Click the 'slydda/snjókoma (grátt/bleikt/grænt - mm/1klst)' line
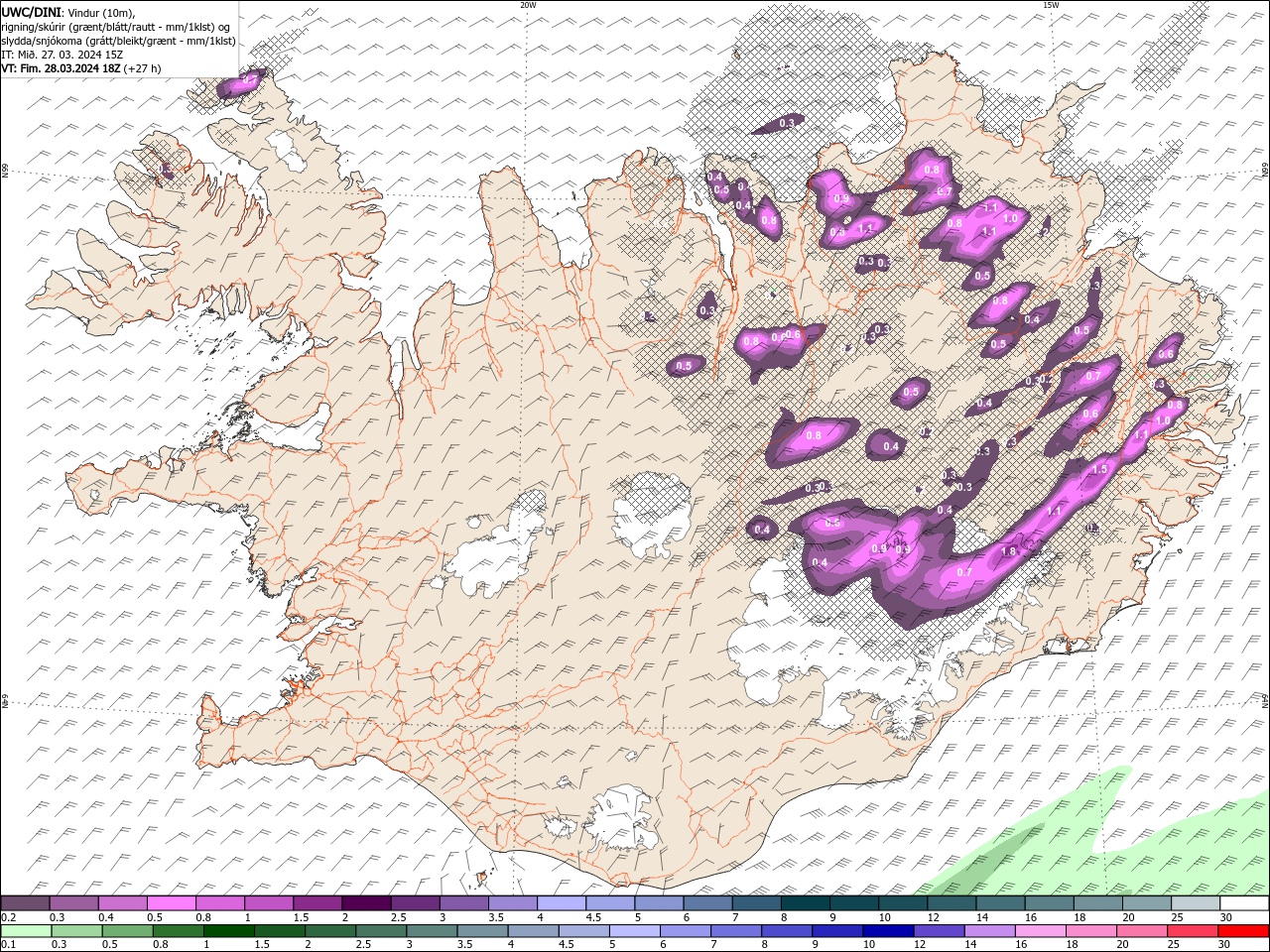Image resolution: width=1270 pixels, height=952 pixels. coord(118,41)
